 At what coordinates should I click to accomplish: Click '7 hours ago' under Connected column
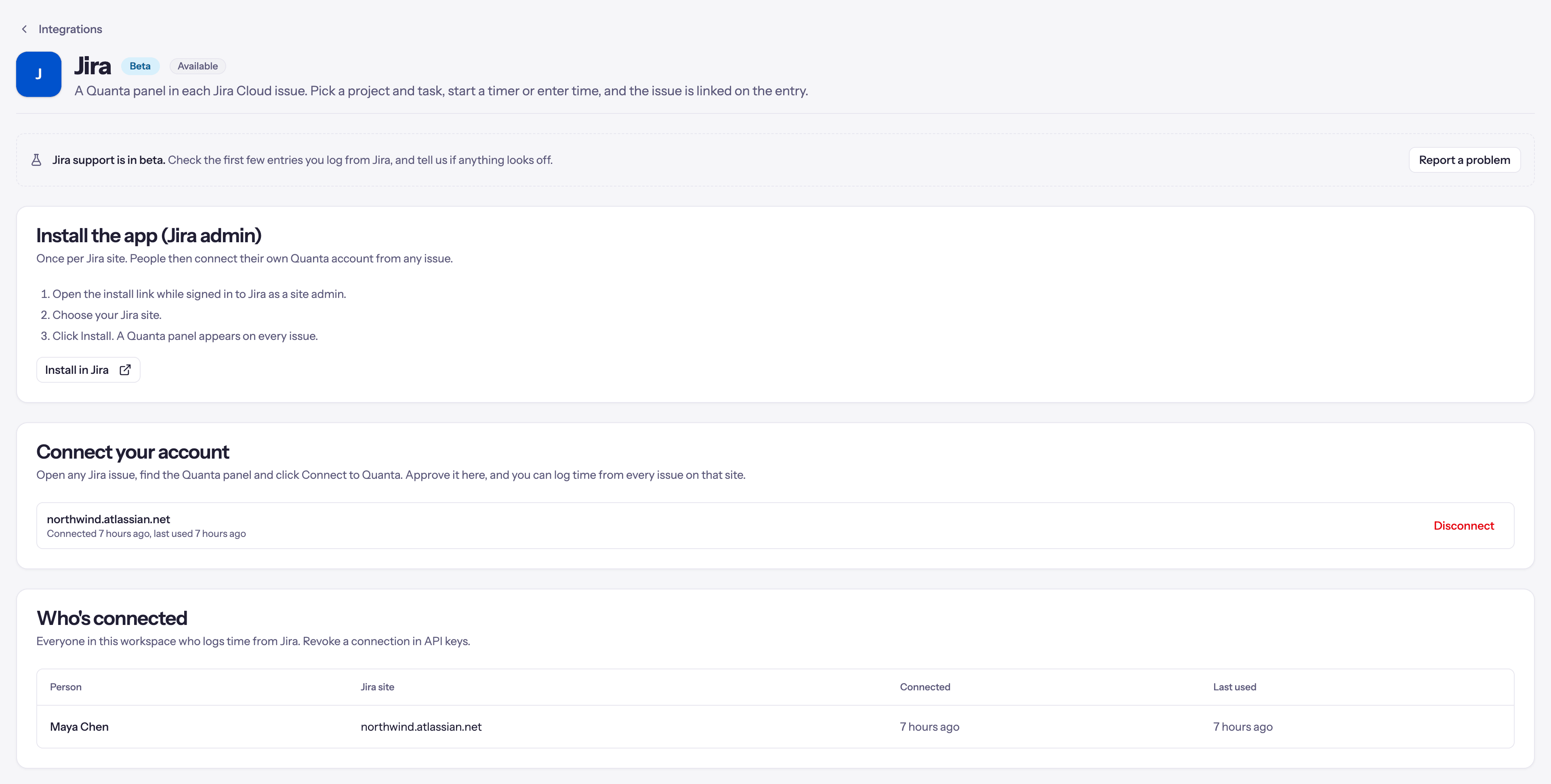(929, 727)
